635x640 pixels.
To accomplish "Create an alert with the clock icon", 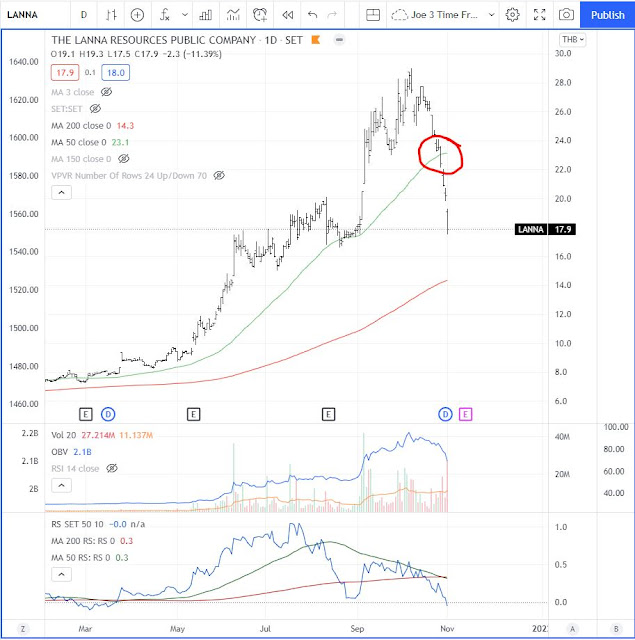I will coord(260,15).
